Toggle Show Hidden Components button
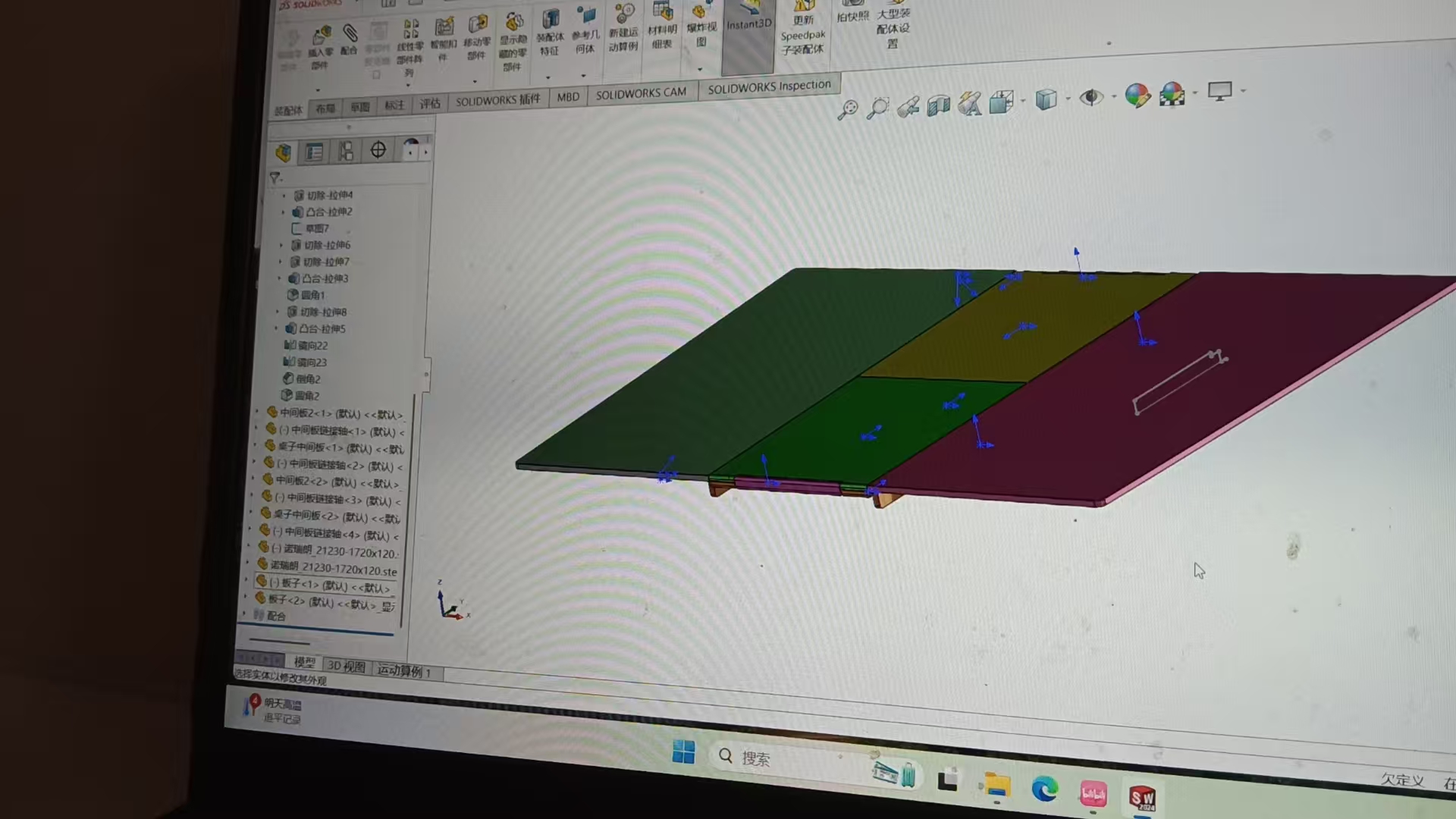Viewport: 1456px width, 819px height. 513,23
